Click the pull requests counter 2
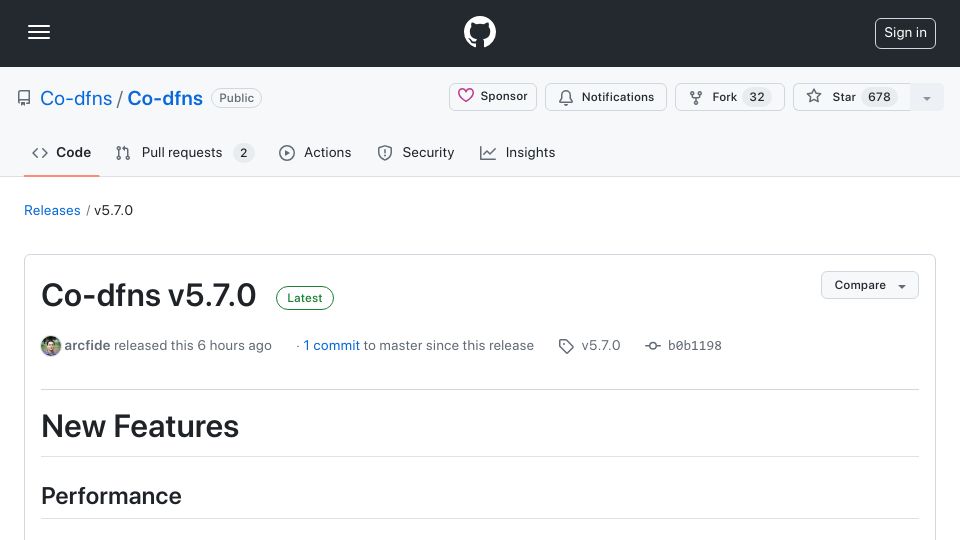 (244, 152)
